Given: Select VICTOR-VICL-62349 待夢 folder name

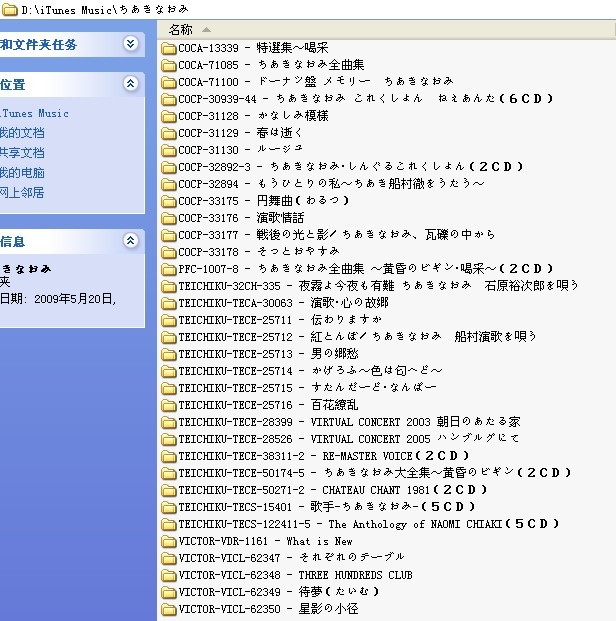Looking at the screenshot, I should tap(279, 592).
